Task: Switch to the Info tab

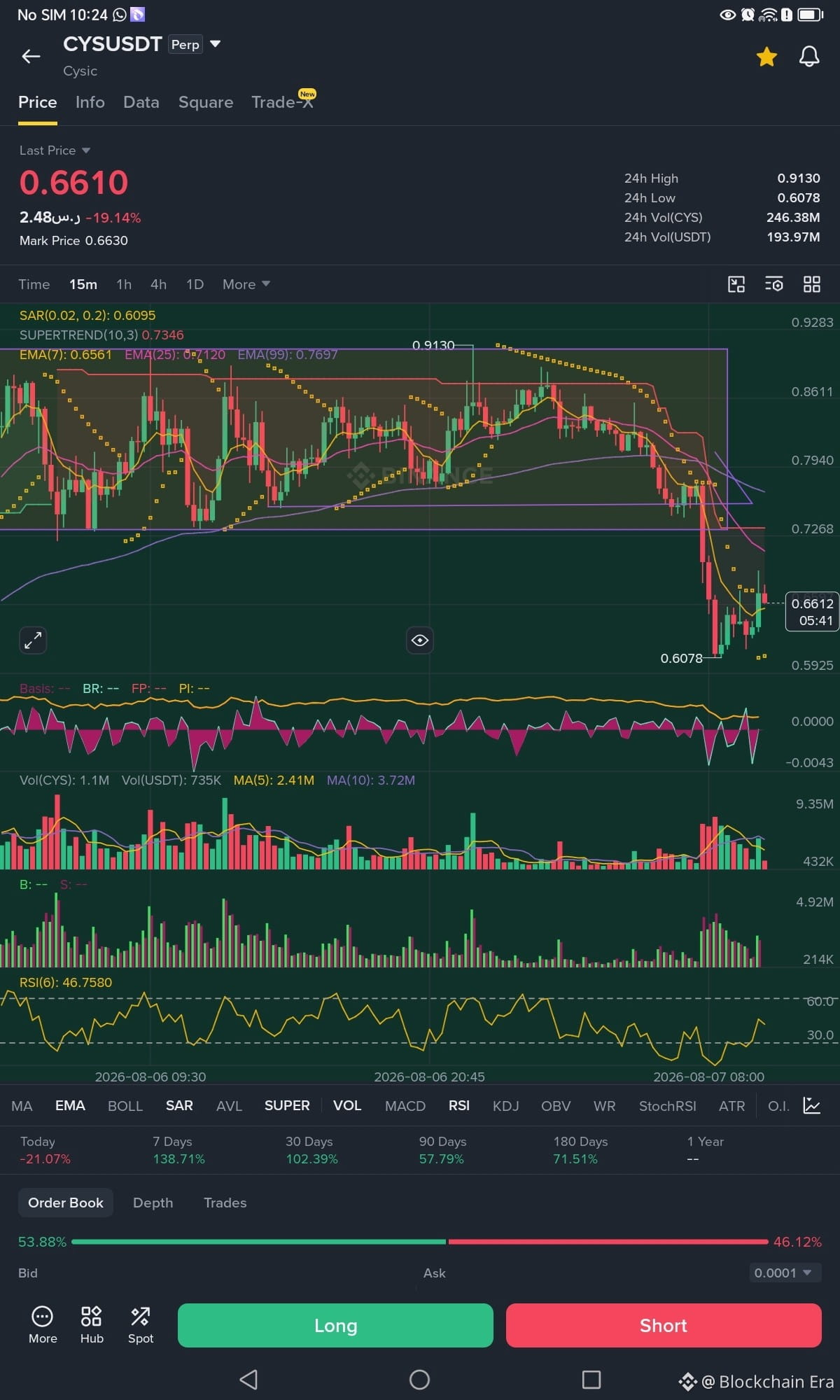Action: tap(90, 102)
